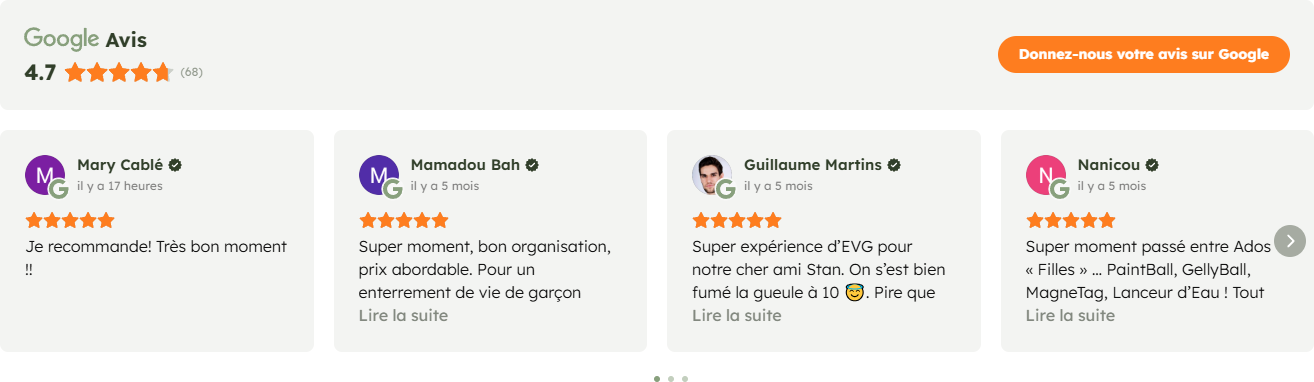
Task: Click Mary Cablé's purple avatar icon
Action: (x=44, y=175)
